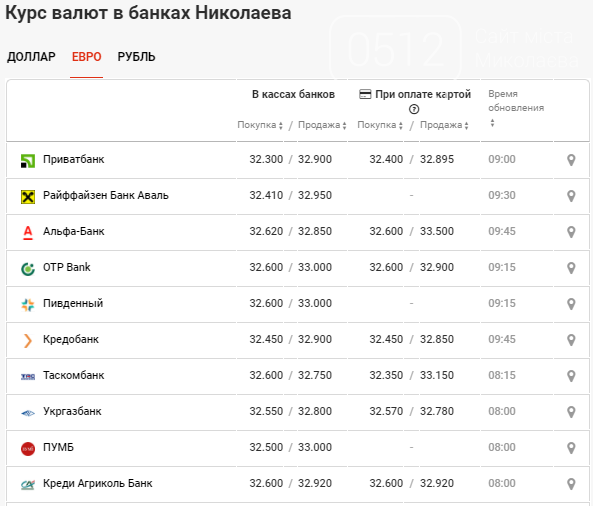
Task: Click Таскомбанк update time 08:15
Action: (501, 375)
